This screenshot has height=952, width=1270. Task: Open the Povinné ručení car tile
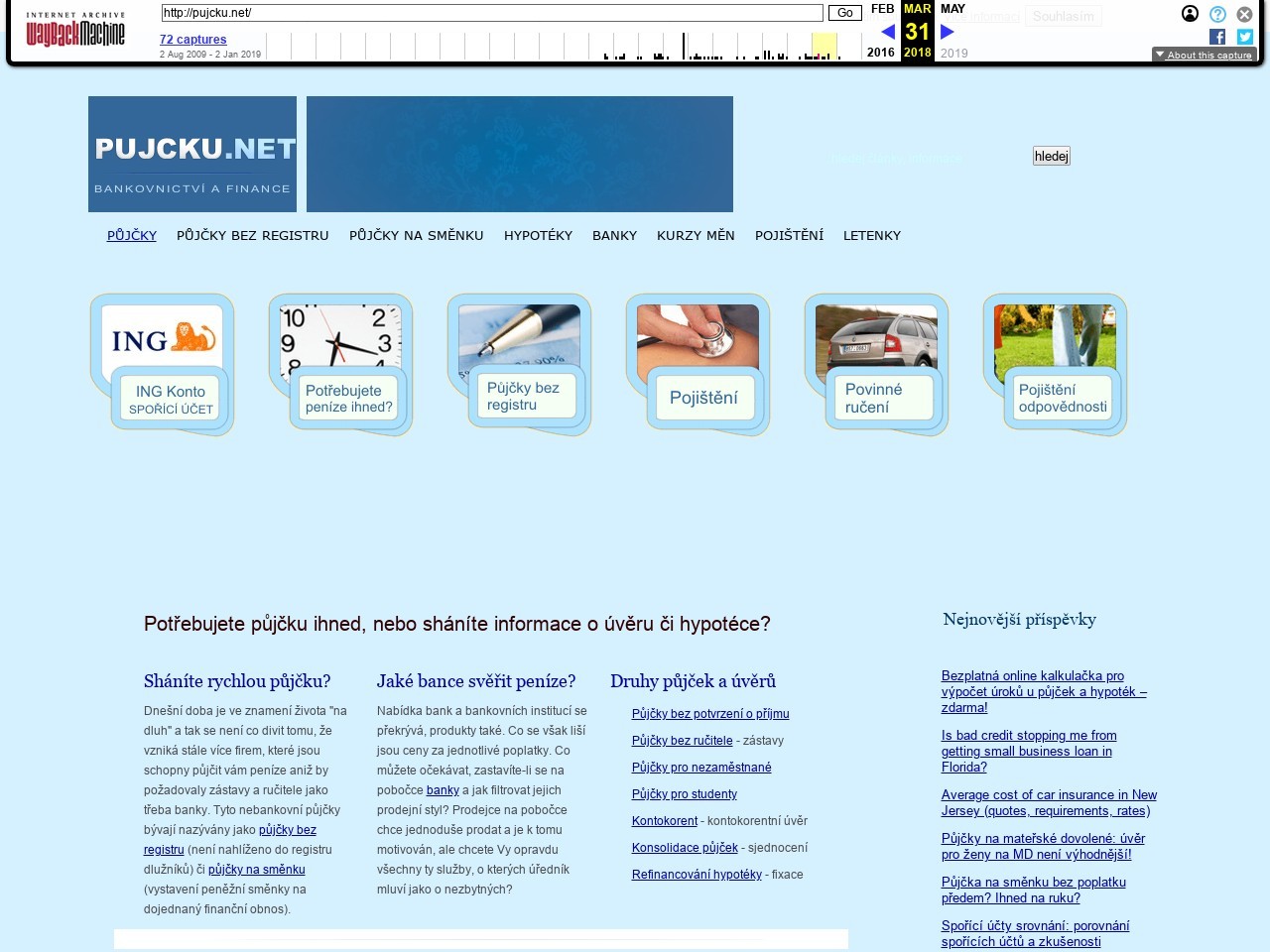point(877,365)
